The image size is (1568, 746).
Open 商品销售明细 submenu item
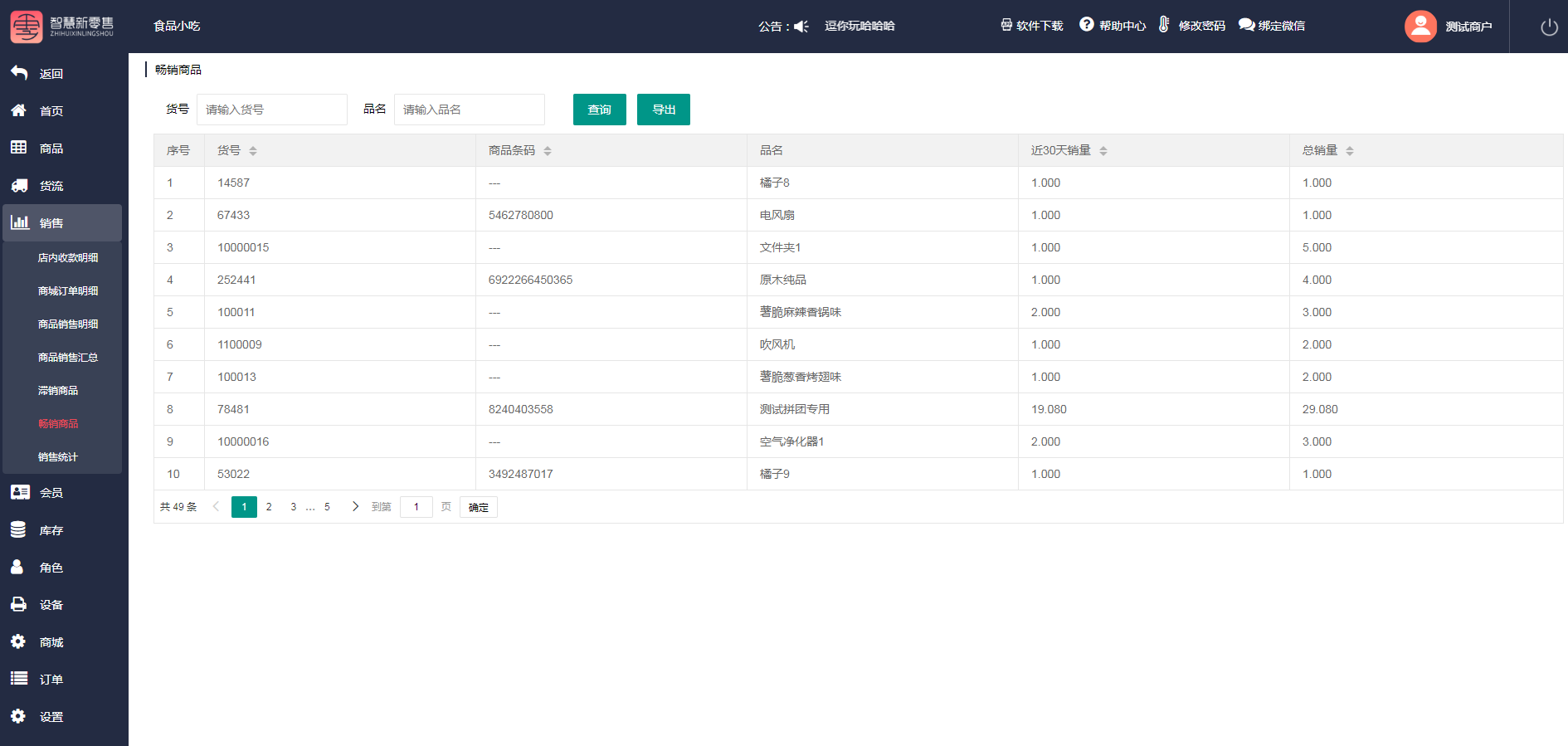[68, 324]
